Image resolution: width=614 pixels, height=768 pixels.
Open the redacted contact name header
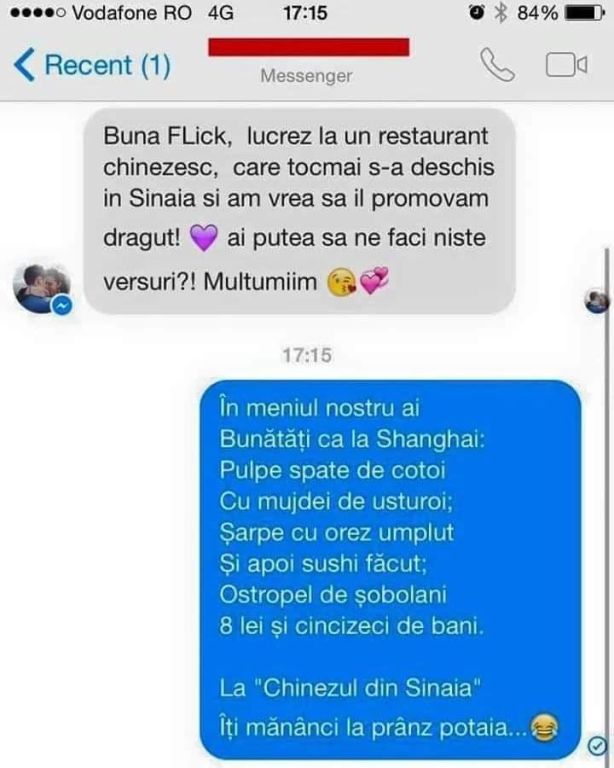pyautogui.click(x=308, y=47)
